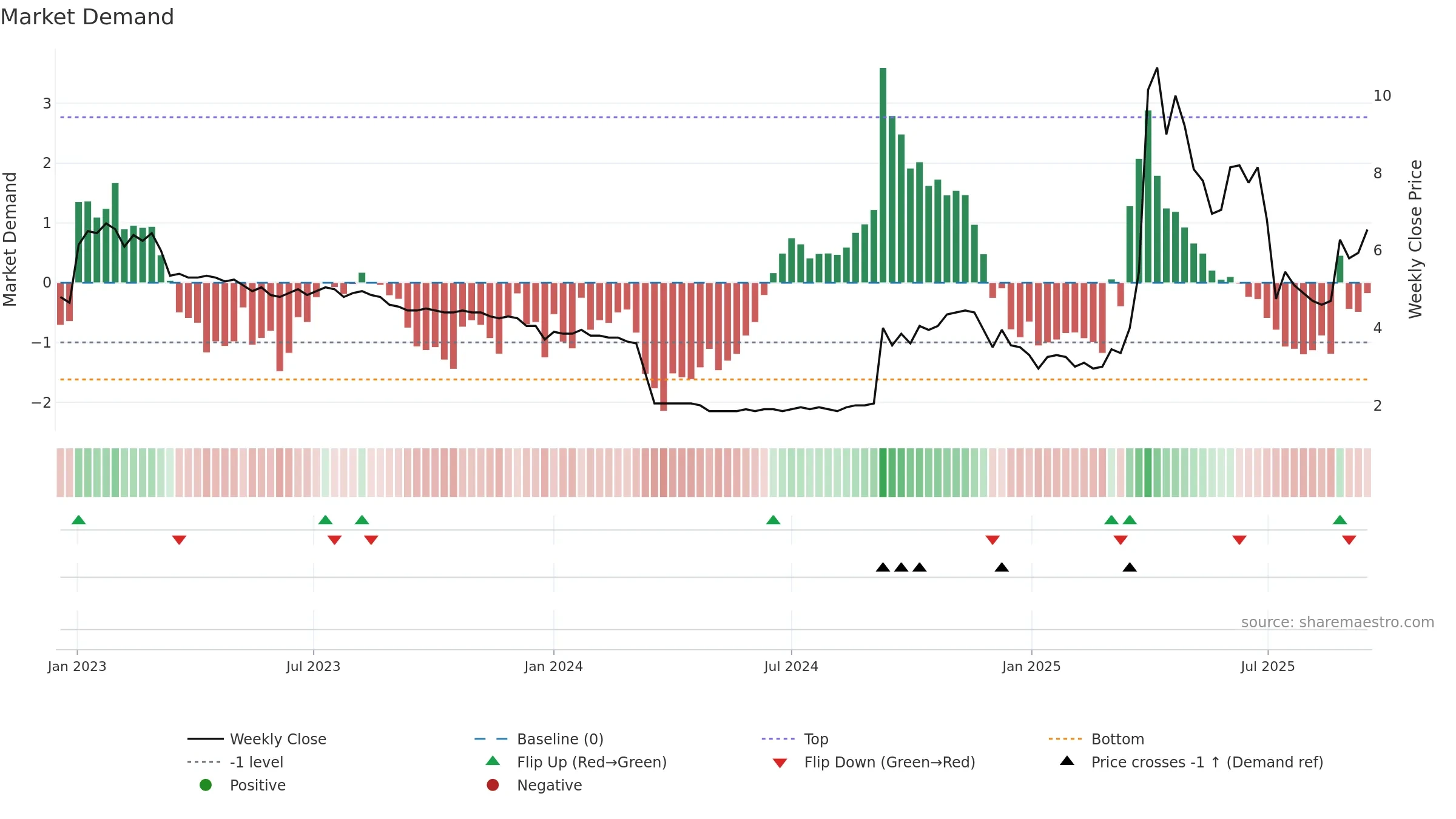Viewport: 1456px width, 819px height.
Task: Click the Jul 2025 x-axis label
Action: coord(1268,666)
